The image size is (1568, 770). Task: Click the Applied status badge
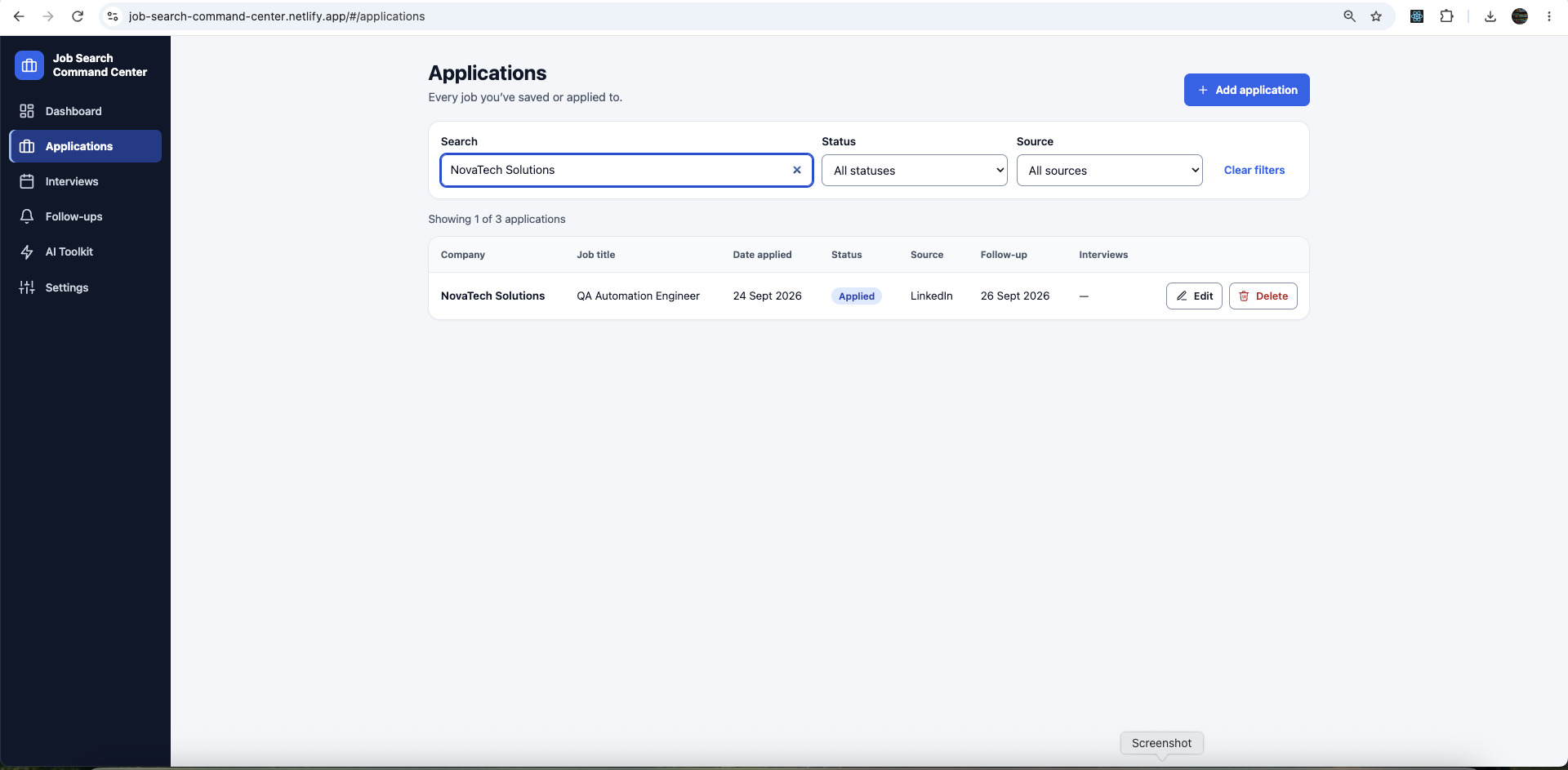click(856, 296)
